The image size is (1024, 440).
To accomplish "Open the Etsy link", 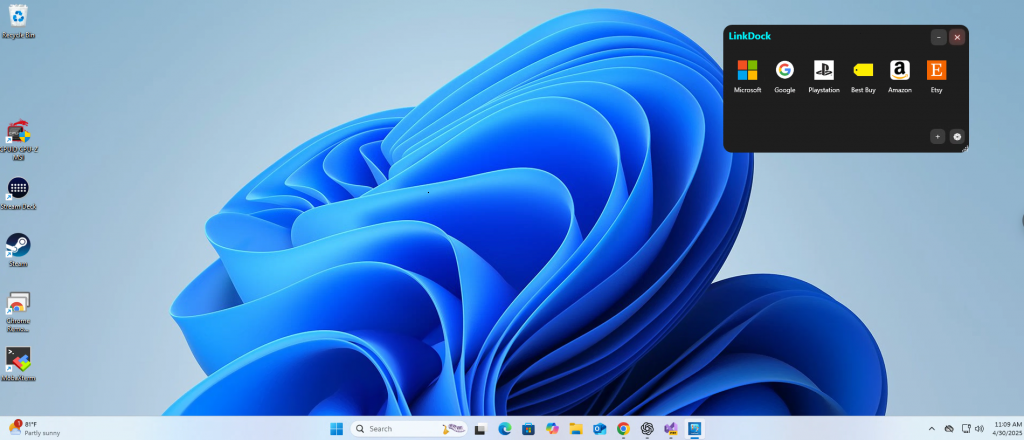I will click(936, 70).
